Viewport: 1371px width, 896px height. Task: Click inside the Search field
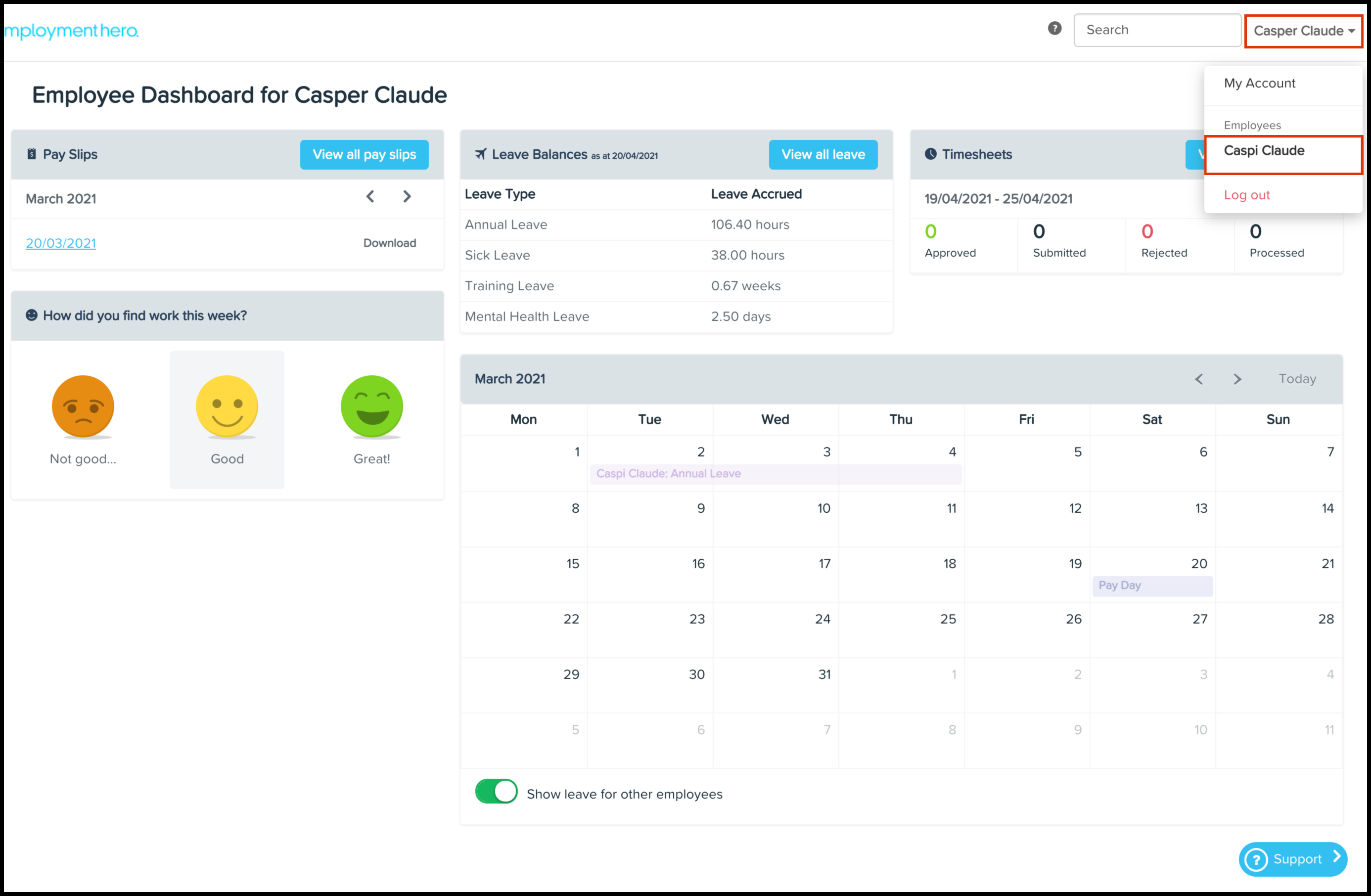pyautogui.click(x=1157, y=29)
